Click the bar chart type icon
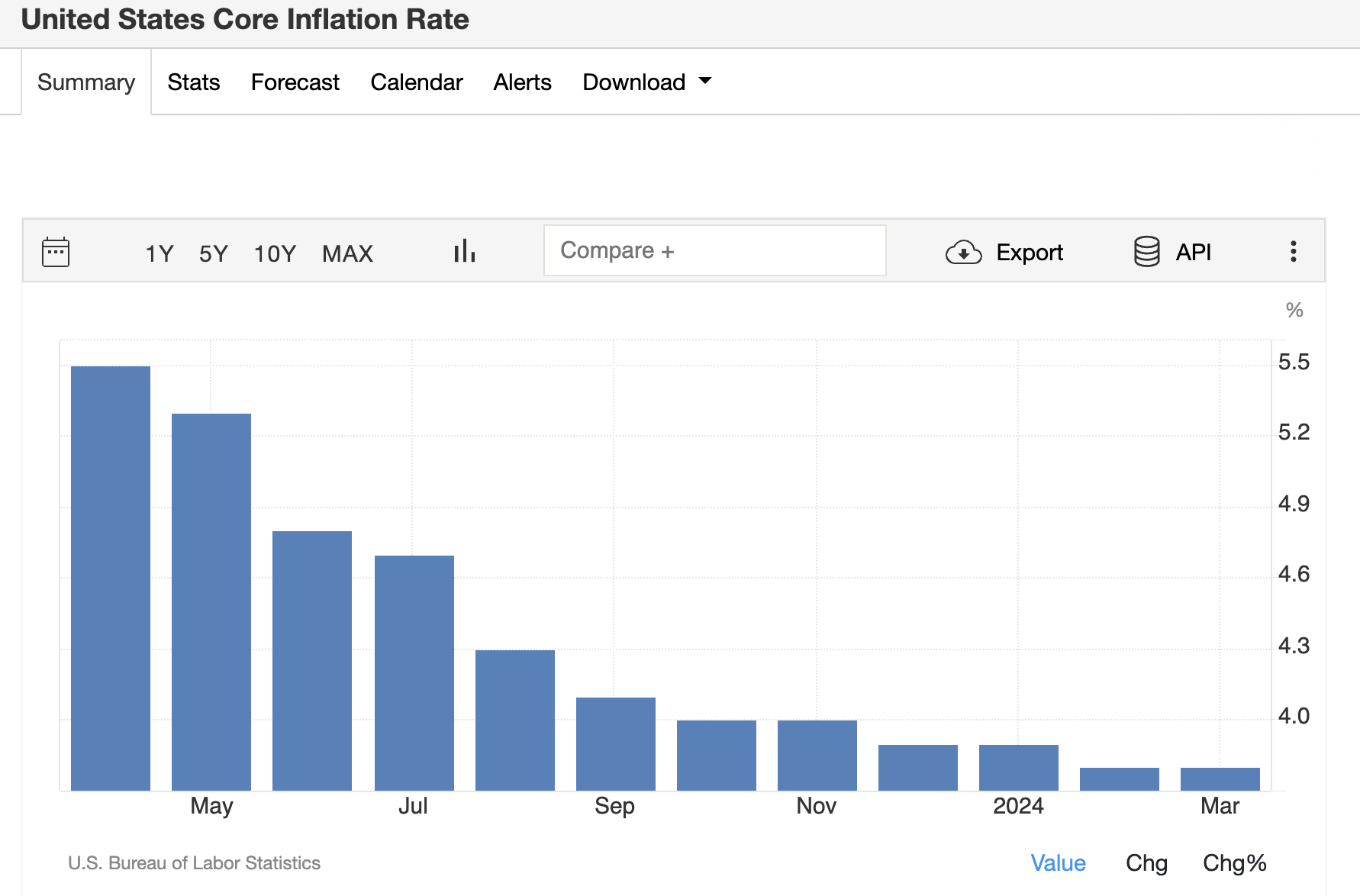This screenshot has height=896, width=1360. (464, 251)
